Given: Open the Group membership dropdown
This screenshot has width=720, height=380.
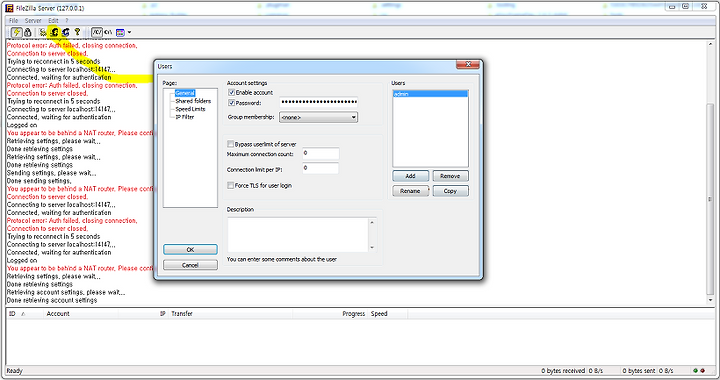Looking at the screenshot, I should click(x=319, y=117).
